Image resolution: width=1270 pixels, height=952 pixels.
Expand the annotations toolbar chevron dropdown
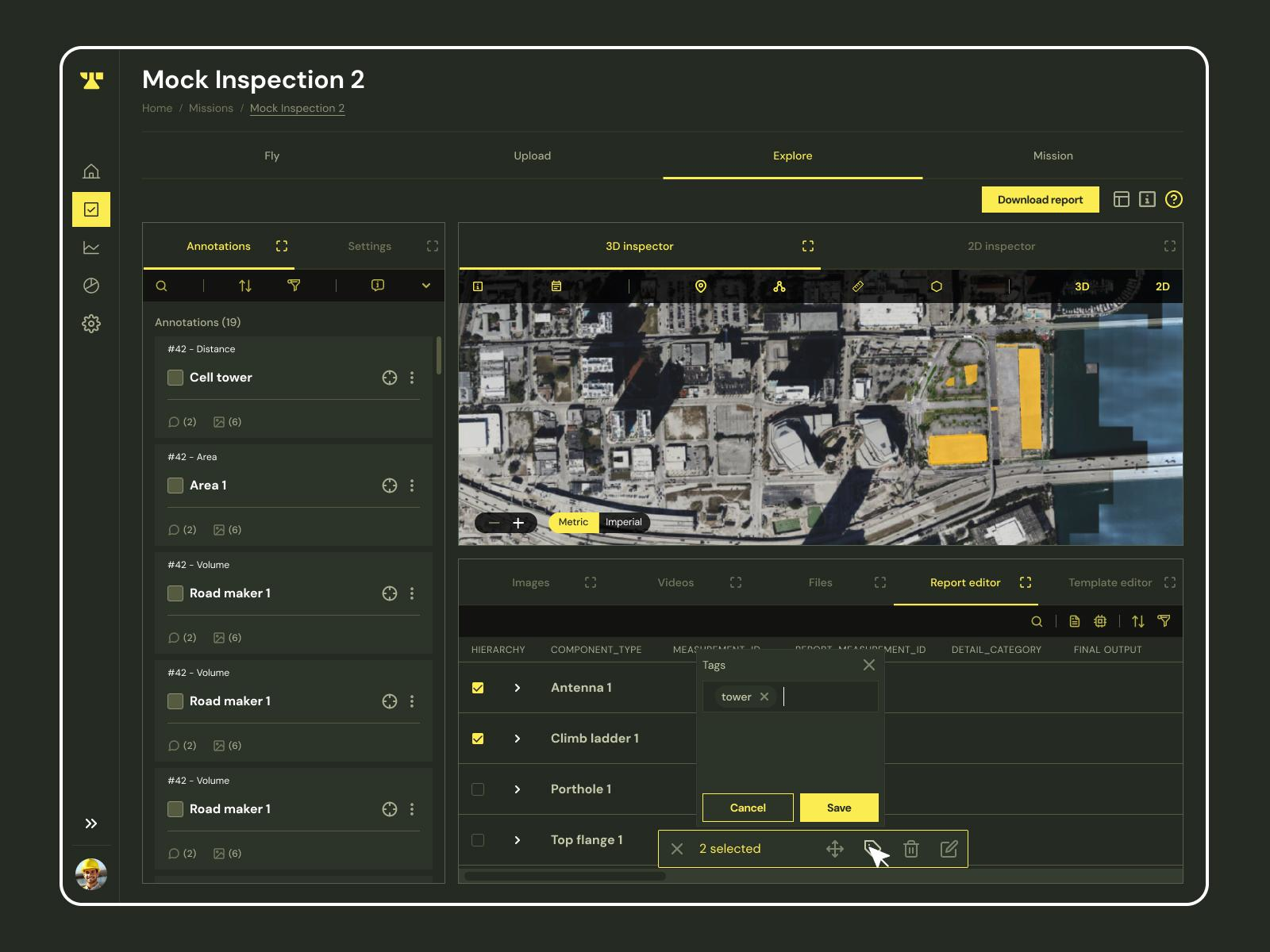pos(426,286)
